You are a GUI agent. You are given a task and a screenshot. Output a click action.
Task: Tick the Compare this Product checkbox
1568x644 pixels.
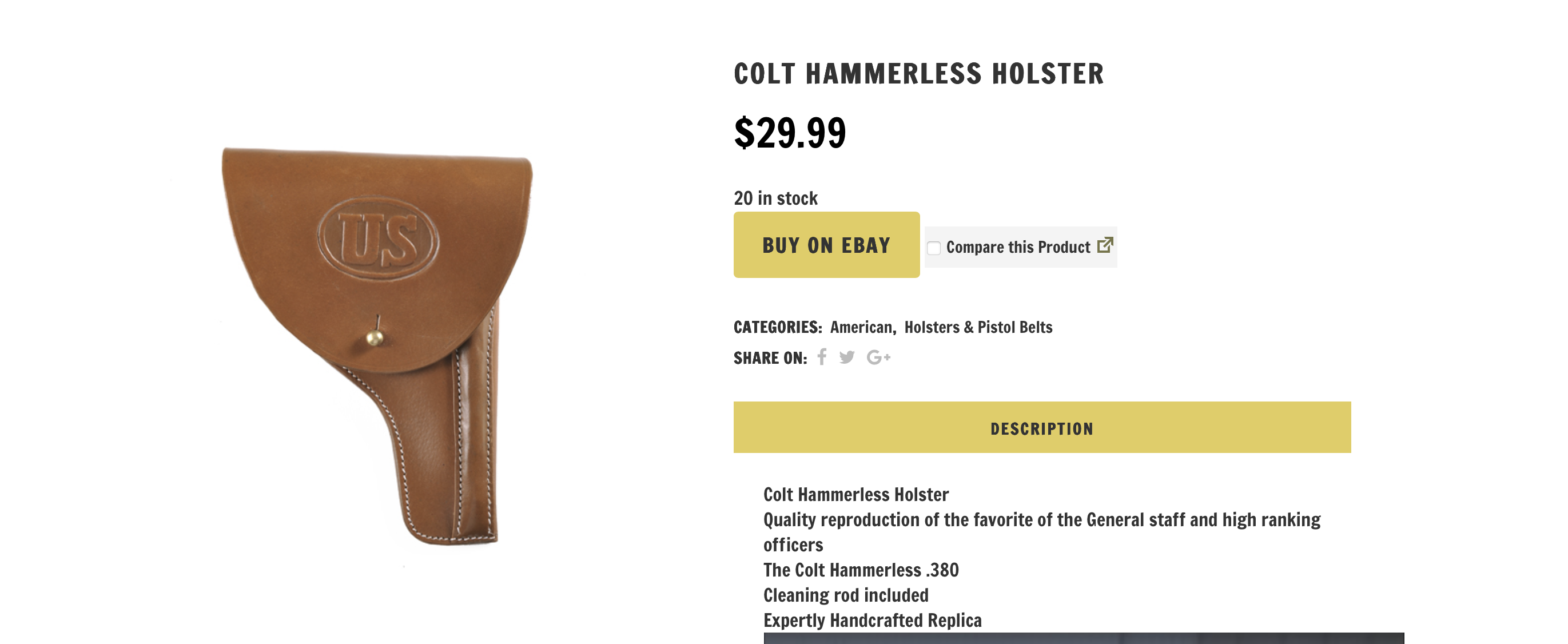[x=934, y=248]
